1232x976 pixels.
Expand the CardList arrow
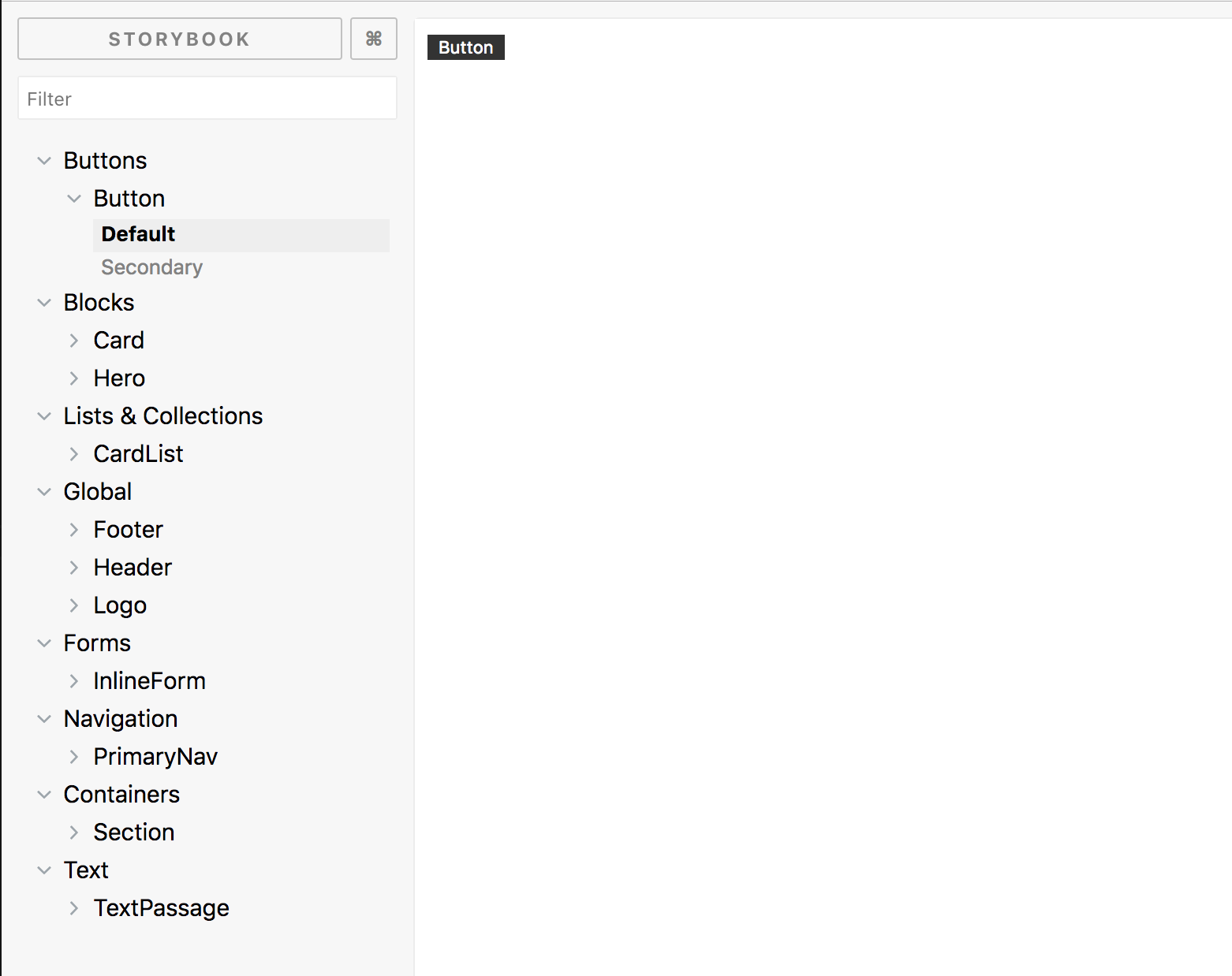pyautogui.click(x=74, y=454)
